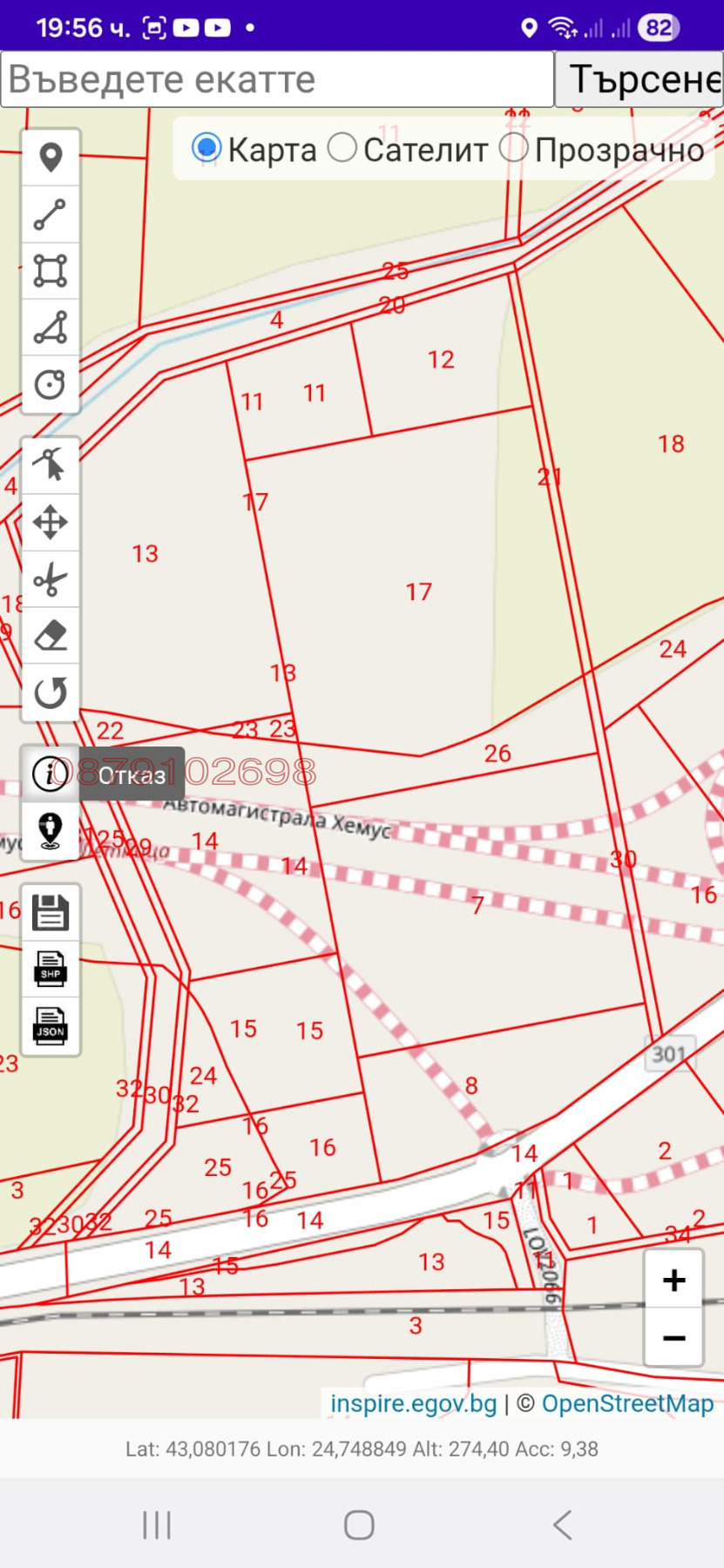
Task: Select the Карта radio option
Action: (206, 148)
